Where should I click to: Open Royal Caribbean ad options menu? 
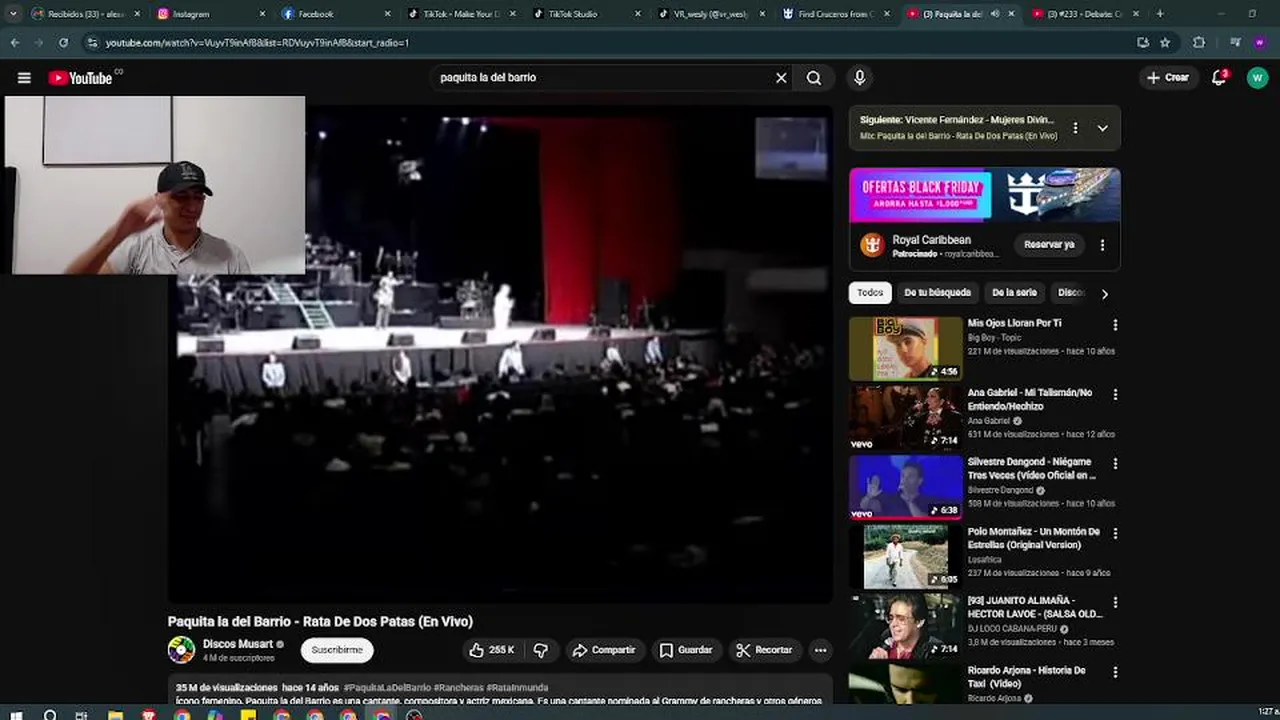[1102, 245]
